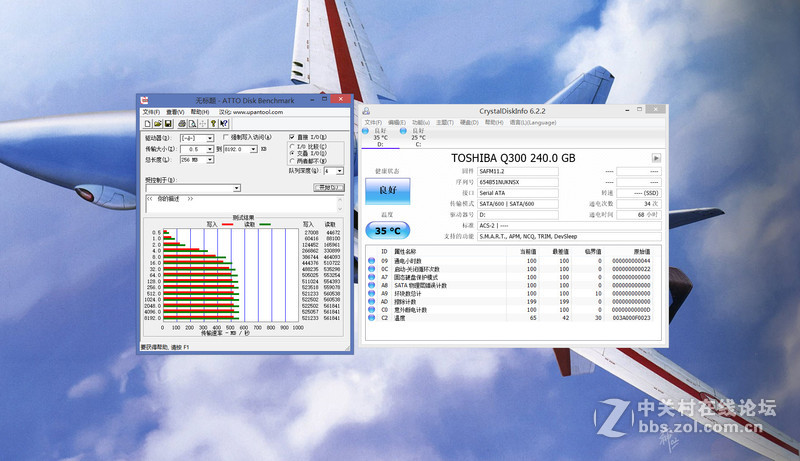Open the Total Length dropdown showing 256 MB
The image size is (800, 461).
[210, 160]
